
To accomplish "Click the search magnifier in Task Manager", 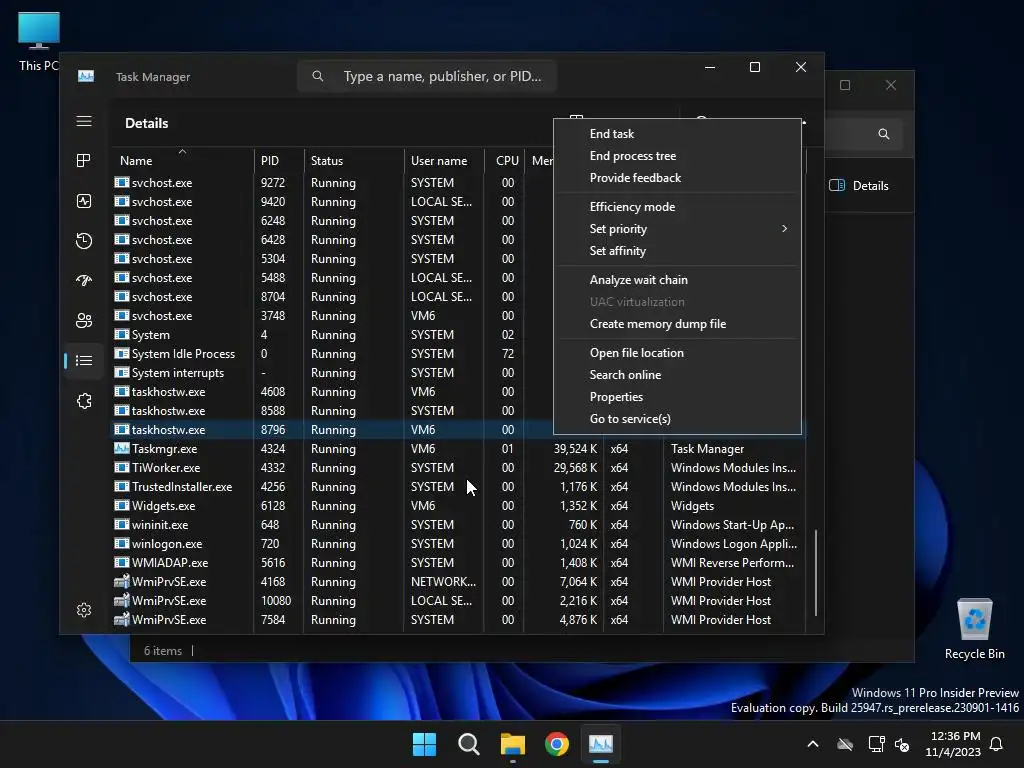I will click(317, 76).
